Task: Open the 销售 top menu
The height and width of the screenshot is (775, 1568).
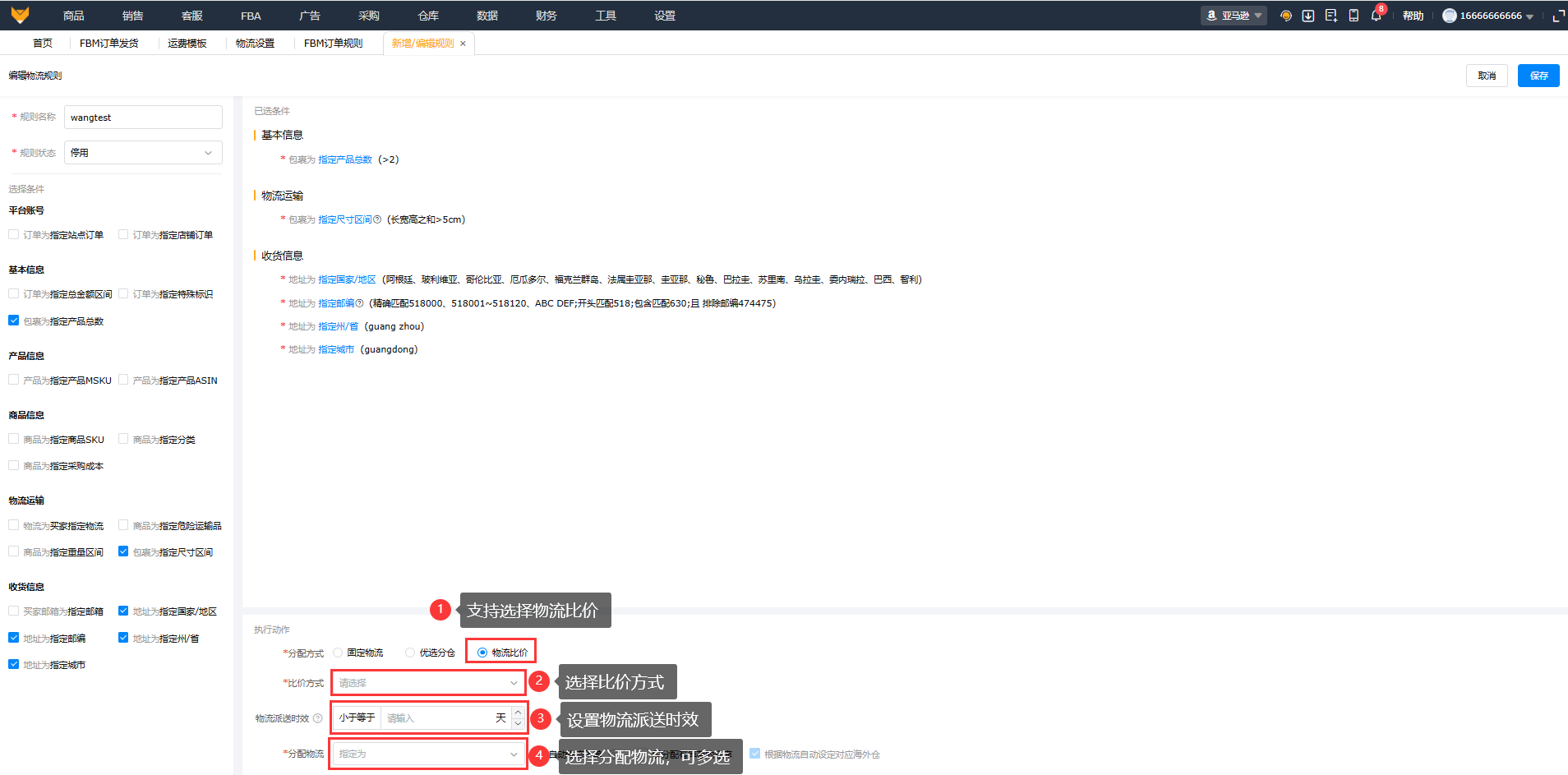Action: click(x=133, y=16)
